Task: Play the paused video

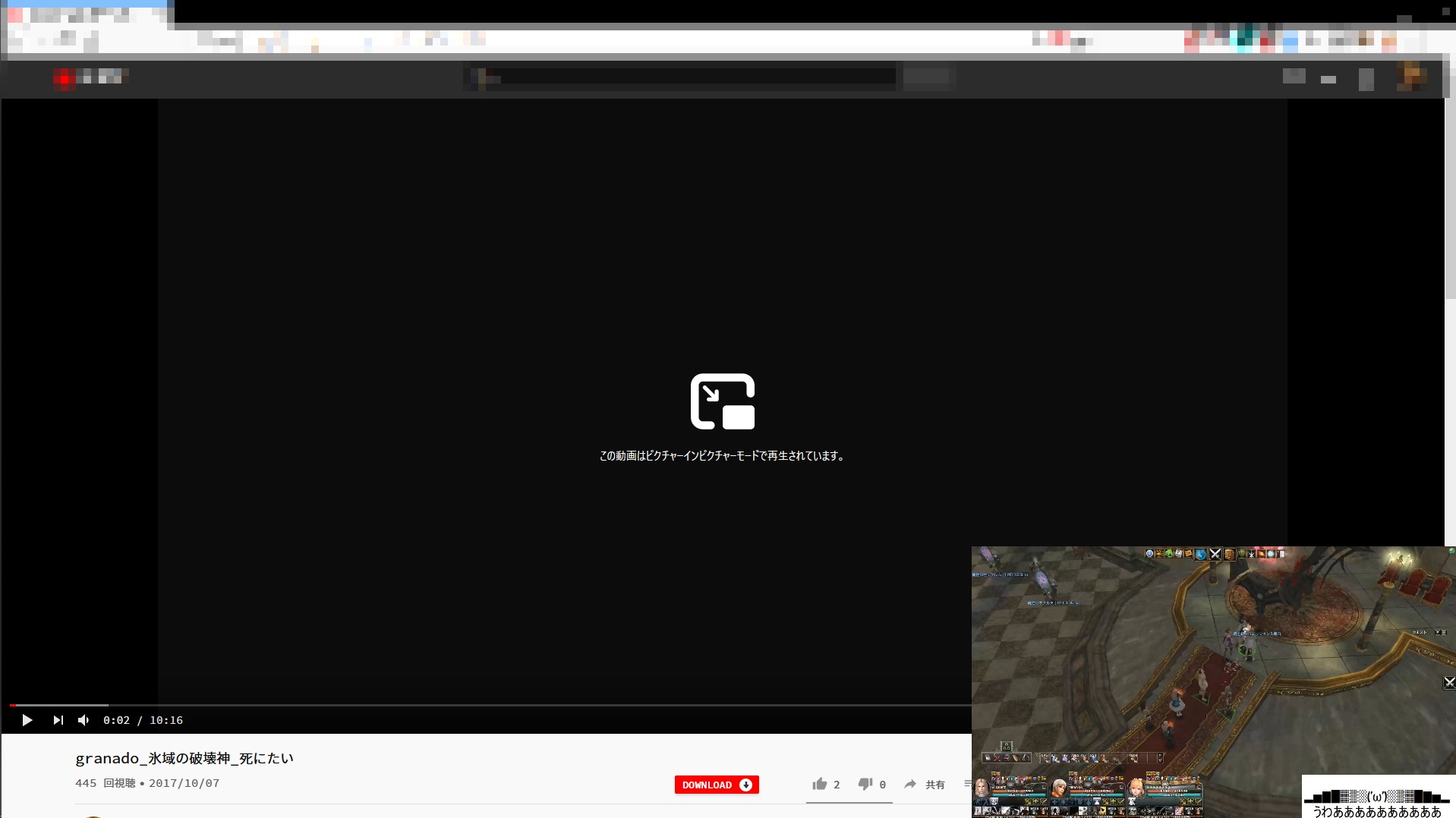Action: [x=27, y=720]
